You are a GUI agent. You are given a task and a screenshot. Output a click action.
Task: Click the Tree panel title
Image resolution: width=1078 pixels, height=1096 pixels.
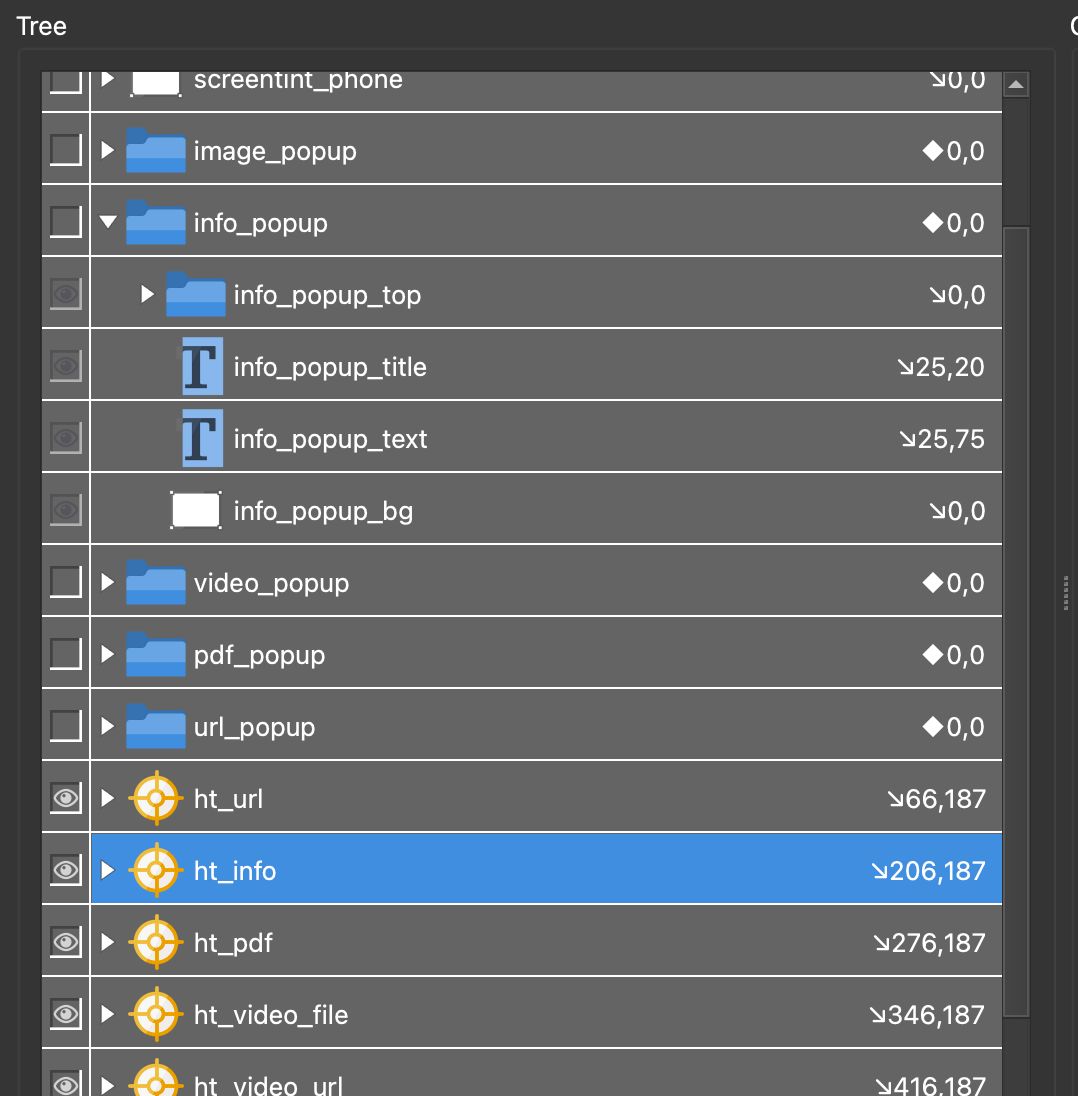coord(41,26)
